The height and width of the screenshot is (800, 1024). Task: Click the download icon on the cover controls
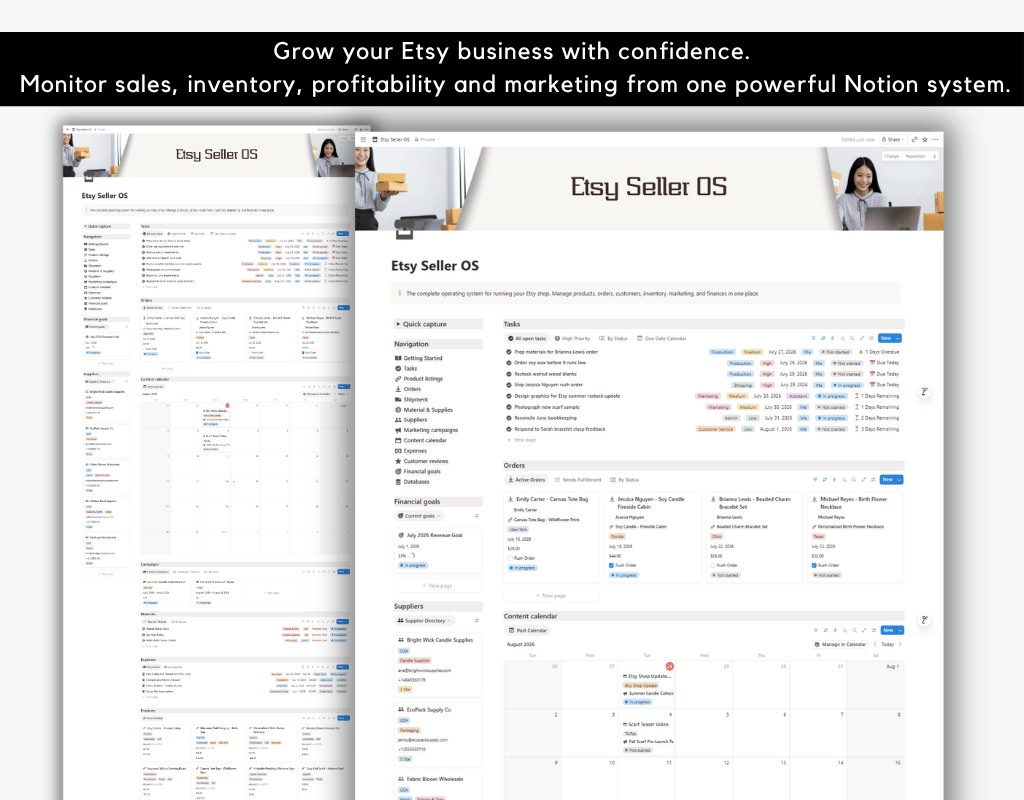coord(935,156)
